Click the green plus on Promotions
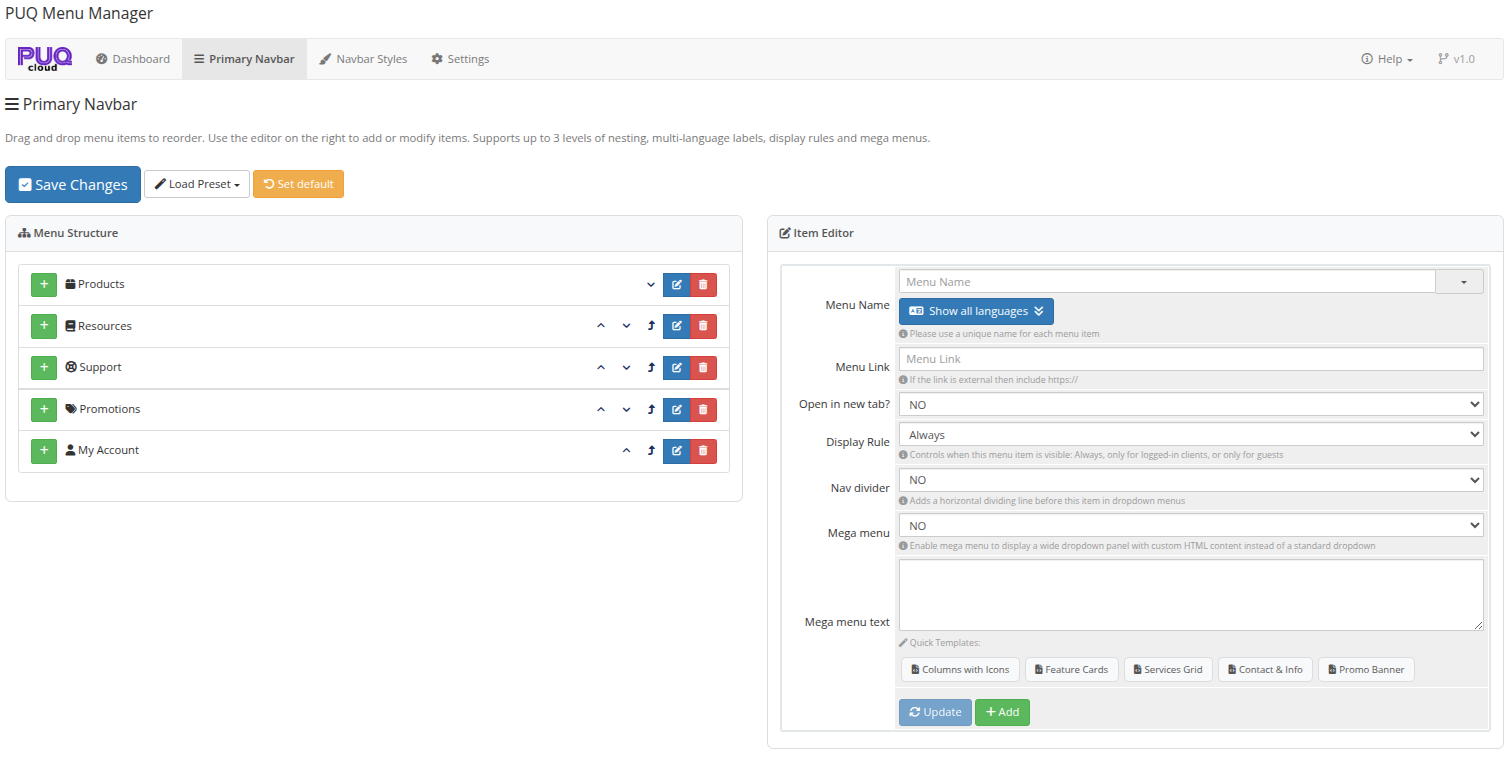The height and width of the screenshot is (765, 1509). 44,409
